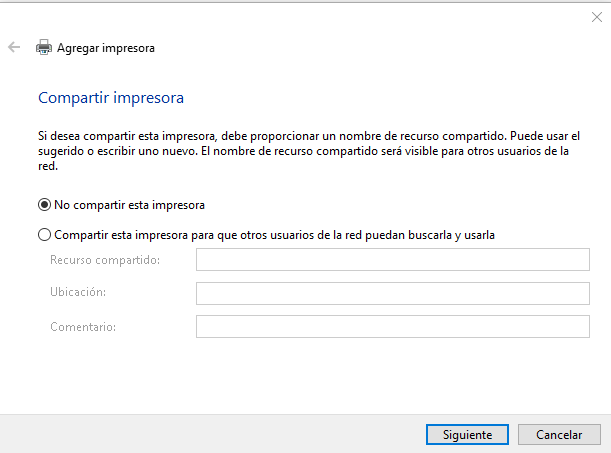Click the Recurso compartido: label

tap(105, 260)
